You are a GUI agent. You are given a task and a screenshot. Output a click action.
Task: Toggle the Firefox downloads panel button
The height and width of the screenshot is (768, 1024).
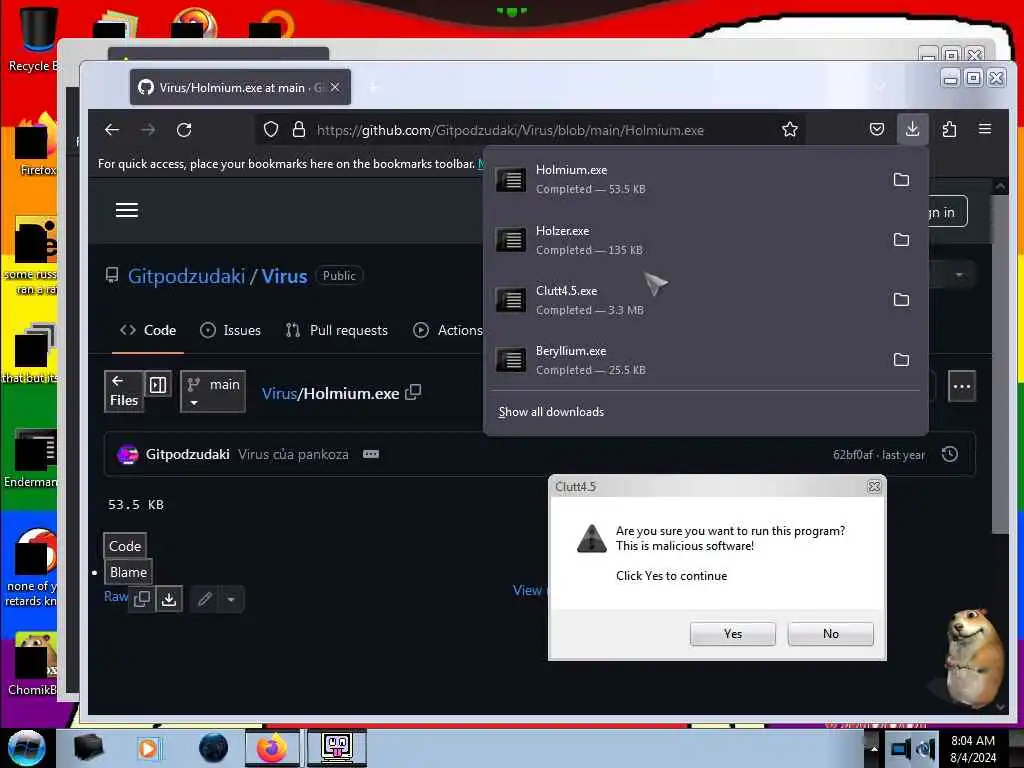click(912, 129)
